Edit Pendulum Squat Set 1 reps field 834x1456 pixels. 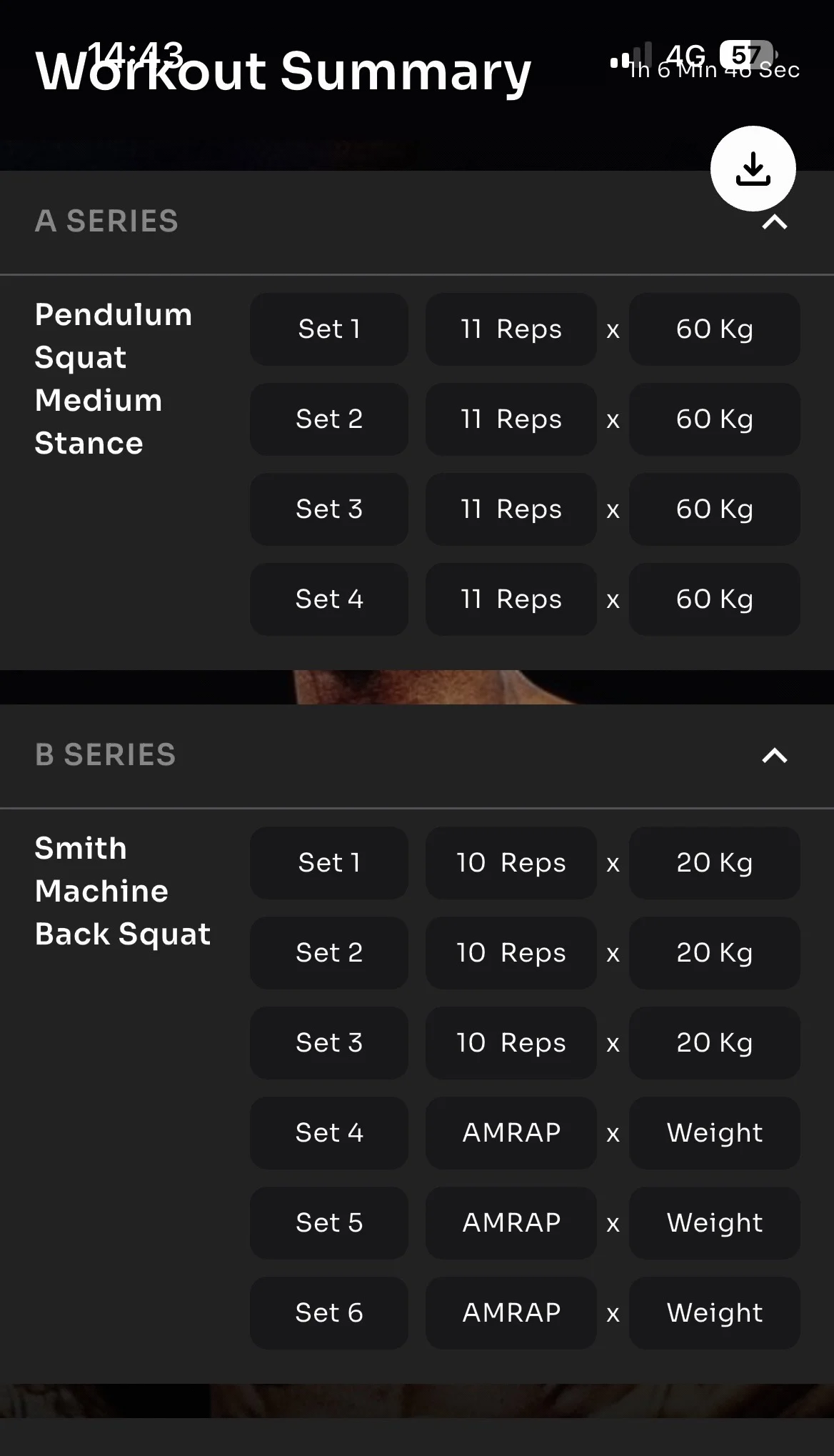pos(511,329)
